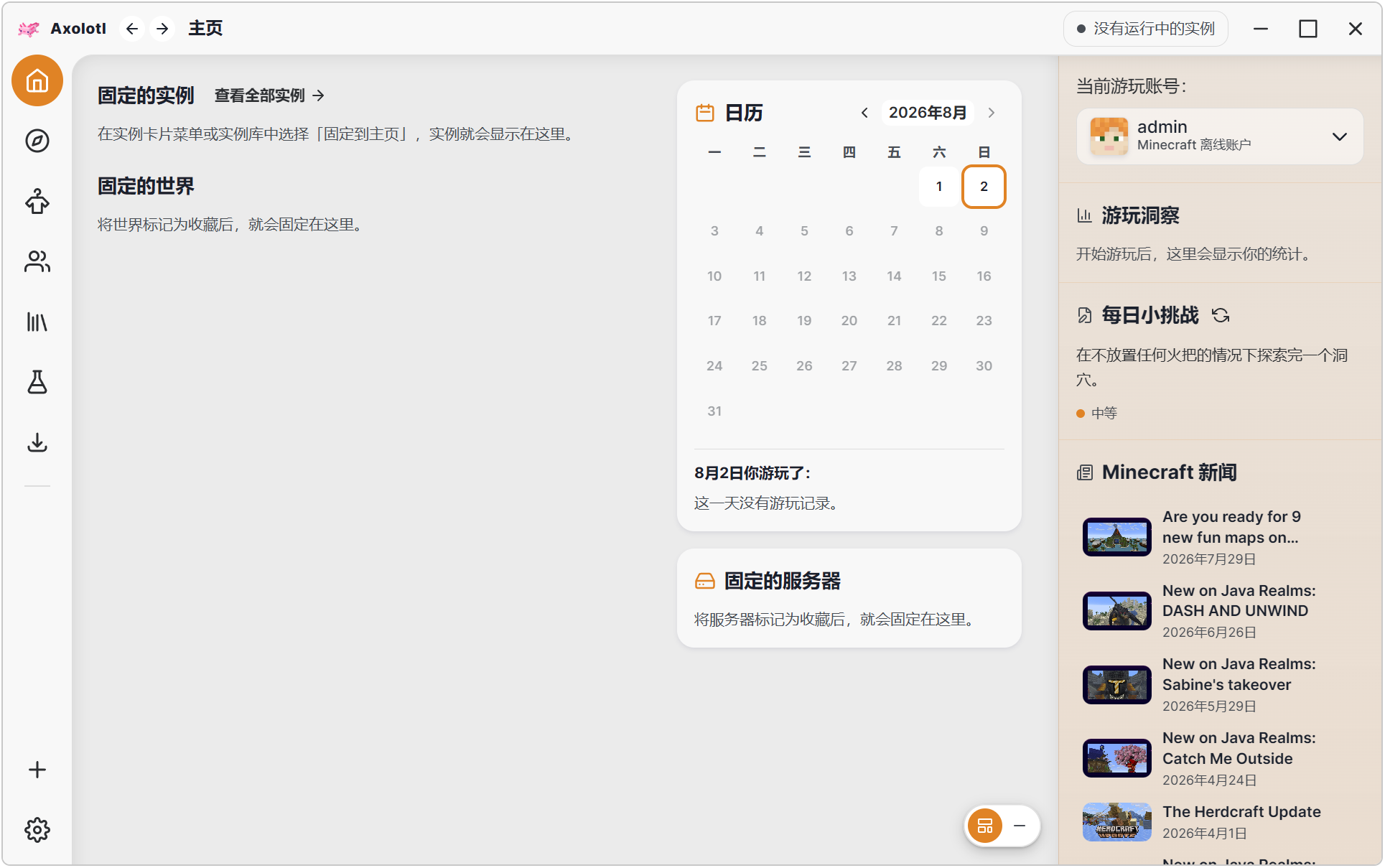Expand the admin account dropdown chevron

coord(1340,136)
